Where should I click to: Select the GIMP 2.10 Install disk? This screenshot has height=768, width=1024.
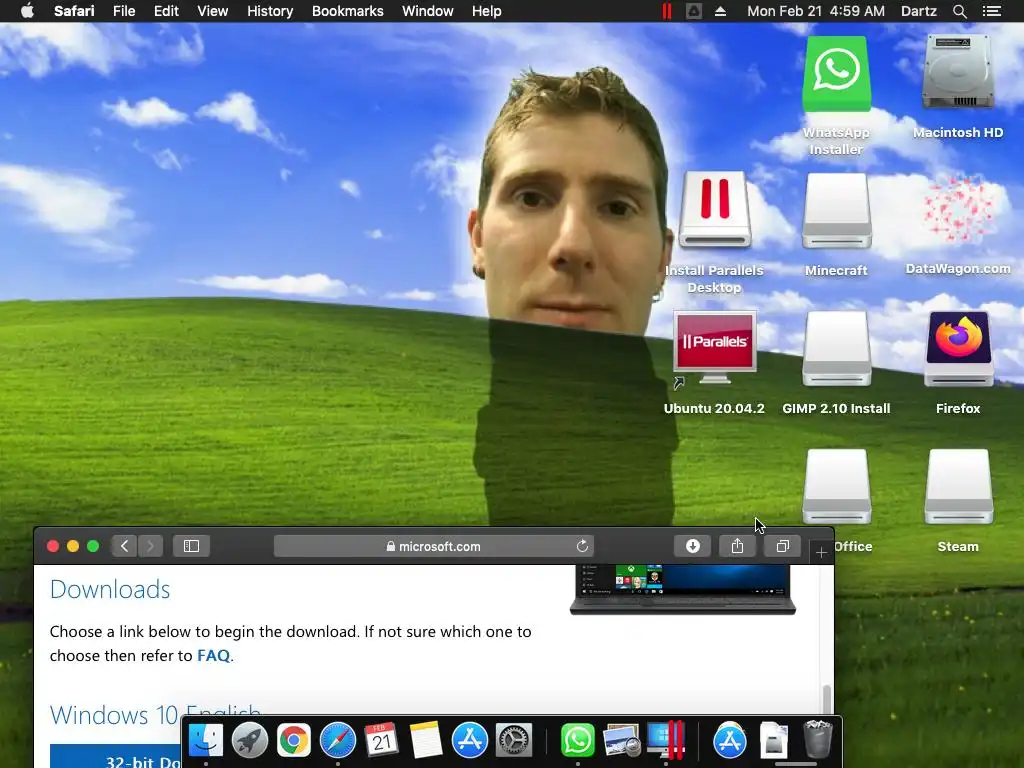[836, 349]
